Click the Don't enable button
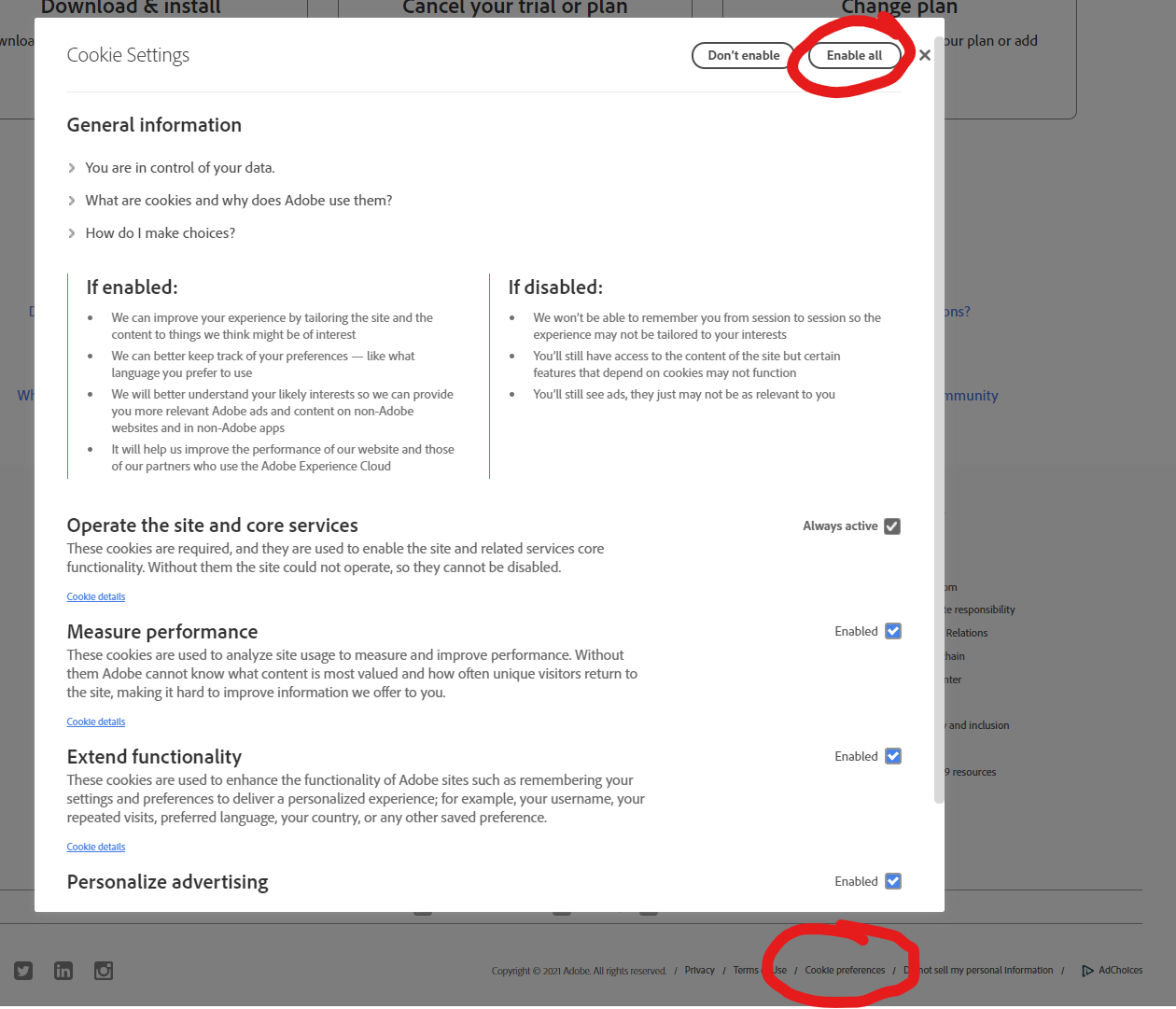 click(x=742, y=55)
